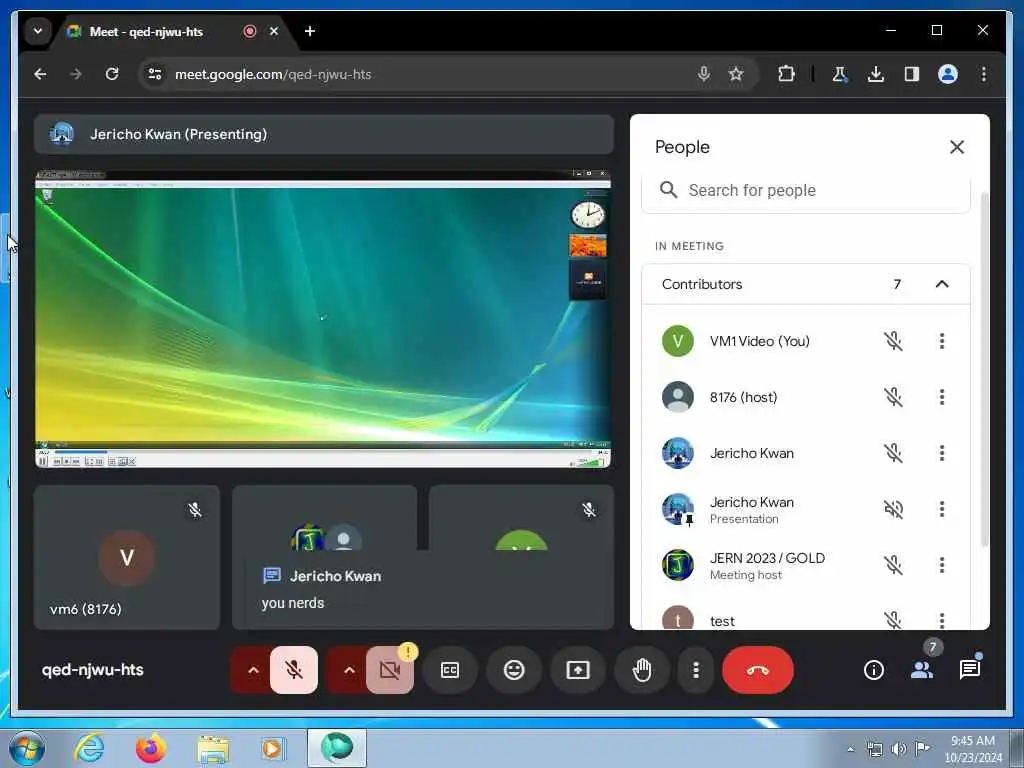Open the tab search dropdown arrow
This screenshot has width=1024, height=768.
(x=38, y=31)
